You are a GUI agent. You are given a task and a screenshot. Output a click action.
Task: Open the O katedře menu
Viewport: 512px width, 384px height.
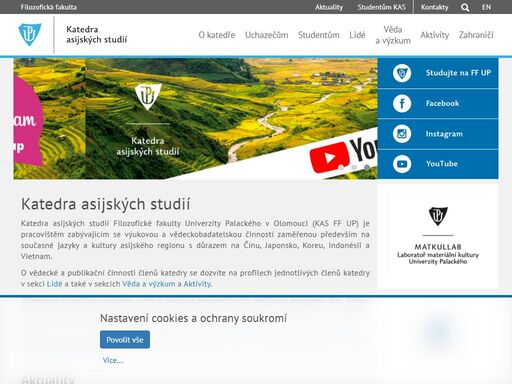tap(217, 35)
